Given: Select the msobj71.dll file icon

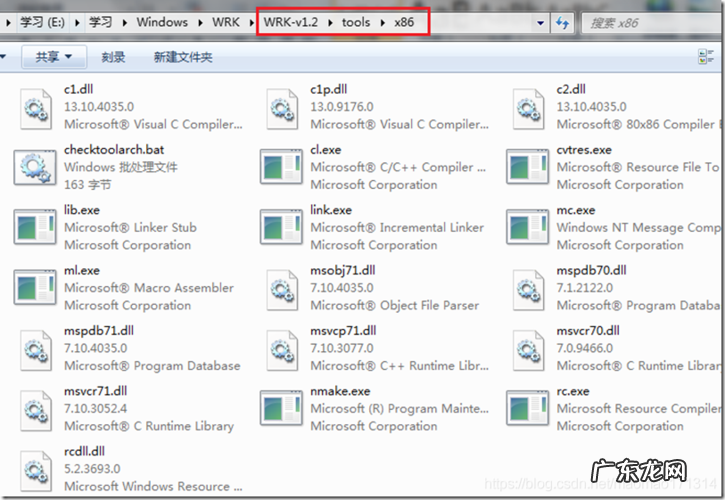Looking at the screenshot, I should tap(282, 290).
